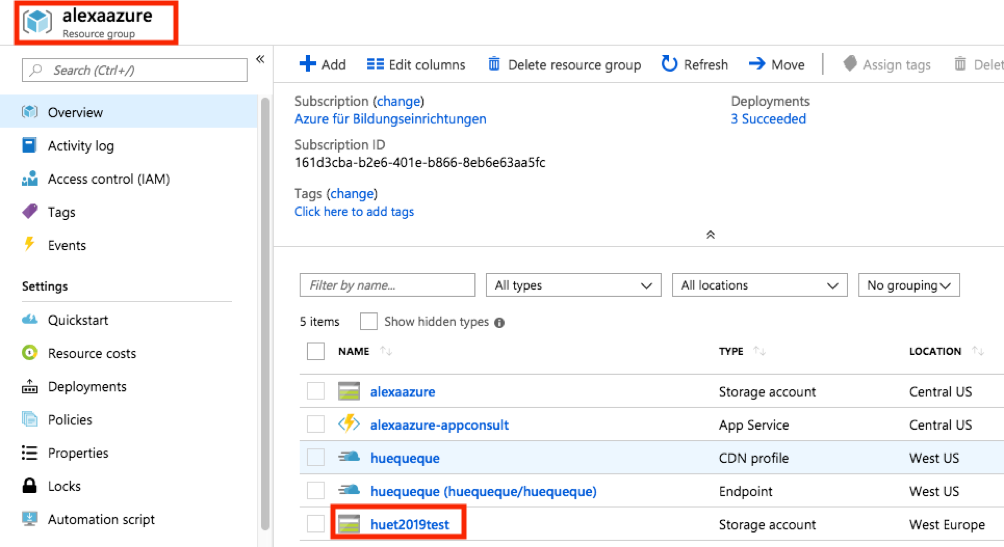
Task: Click the Search (Ctrl+/) field
Action: [134, 70]
